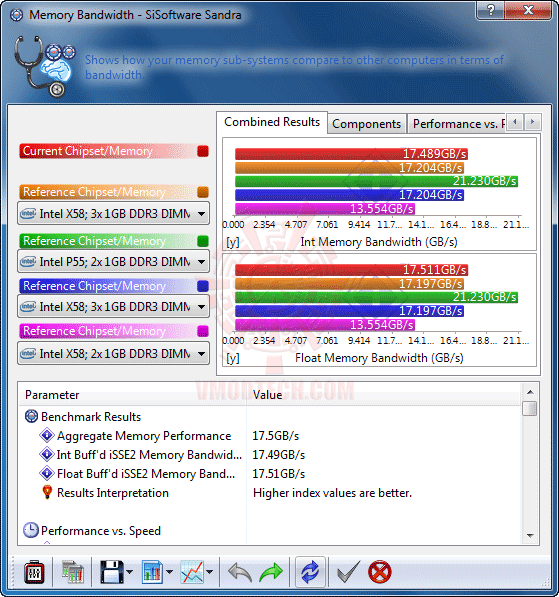Image resolution: width=559 pixels, height=597 pixels.
Task: Toggle the green Reference Chipset/Memory checkbox
Action: (203, 241)
